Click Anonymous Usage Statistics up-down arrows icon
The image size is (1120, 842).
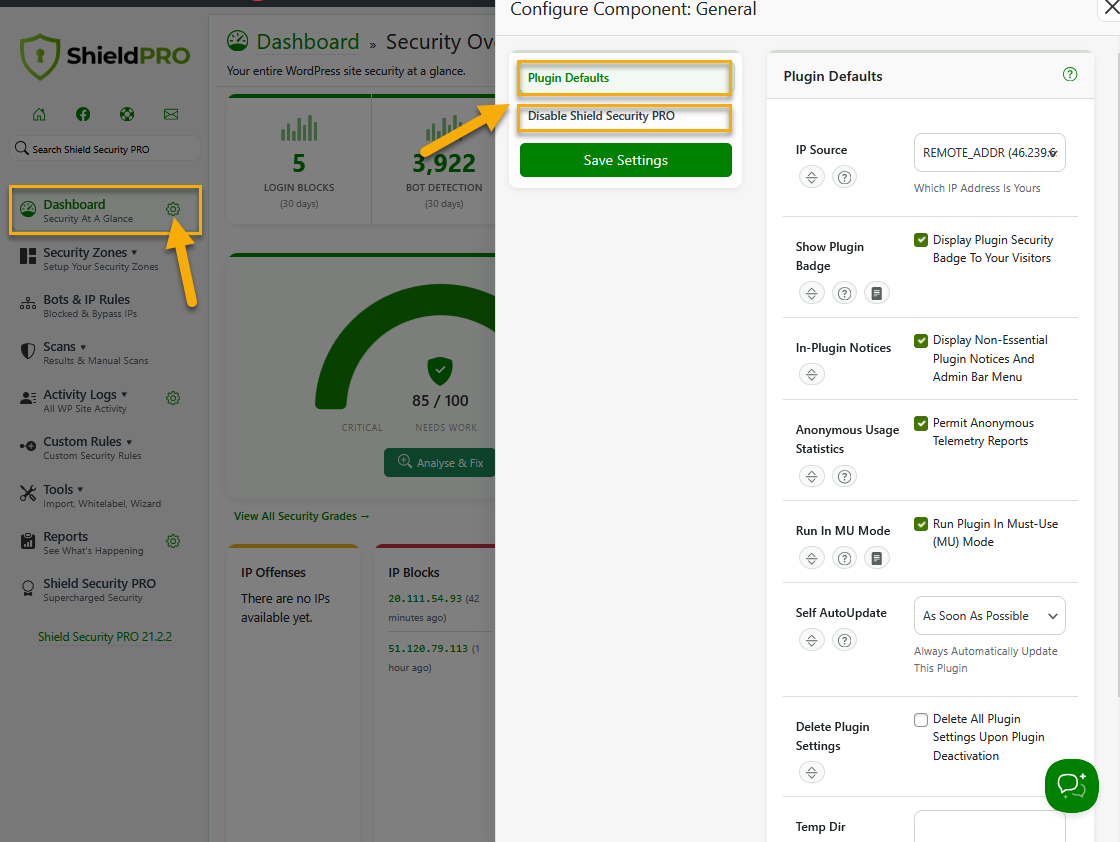tap(811, 476)
